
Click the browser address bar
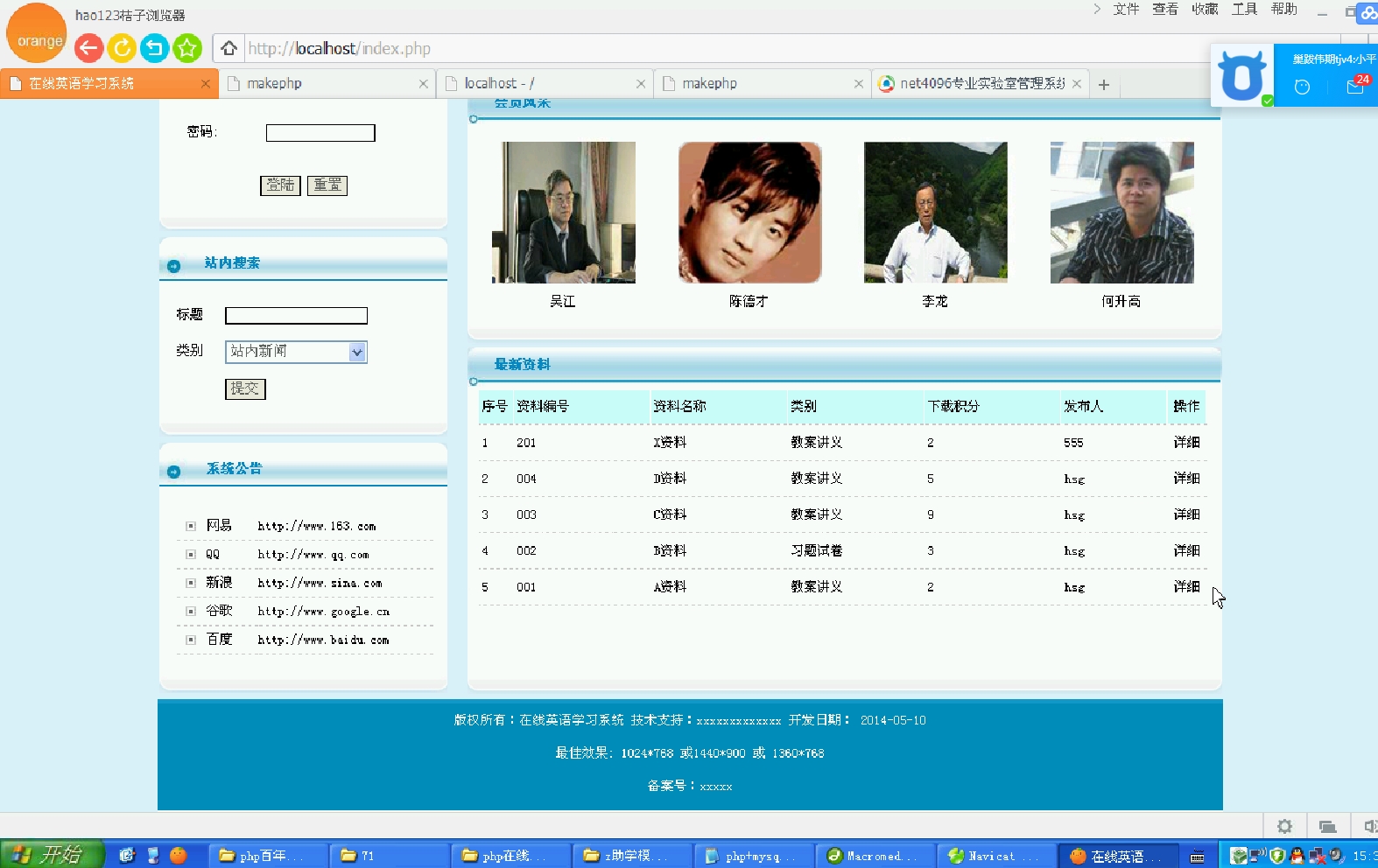[x=727, y=48]
